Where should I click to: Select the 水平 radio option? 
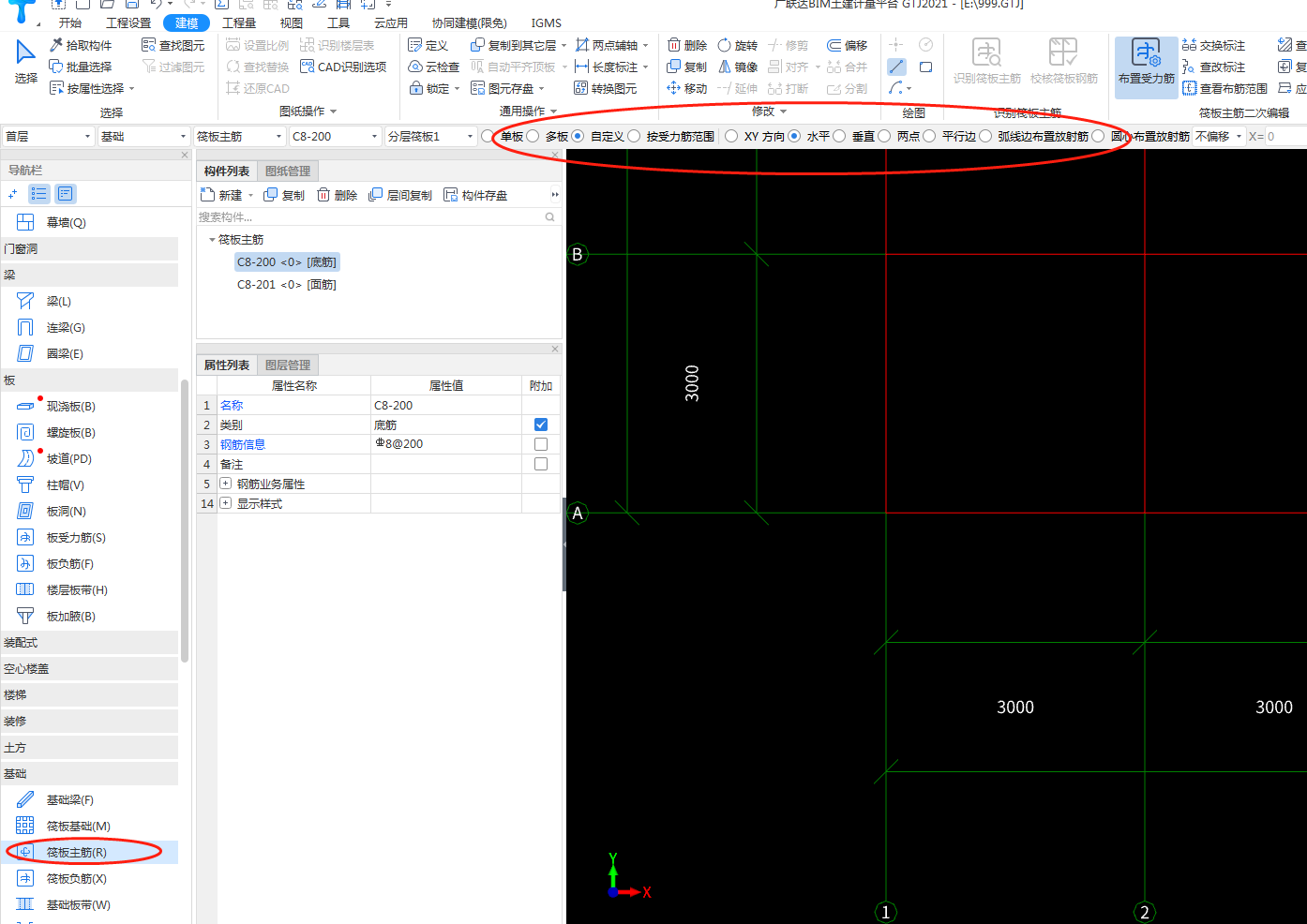795,136
